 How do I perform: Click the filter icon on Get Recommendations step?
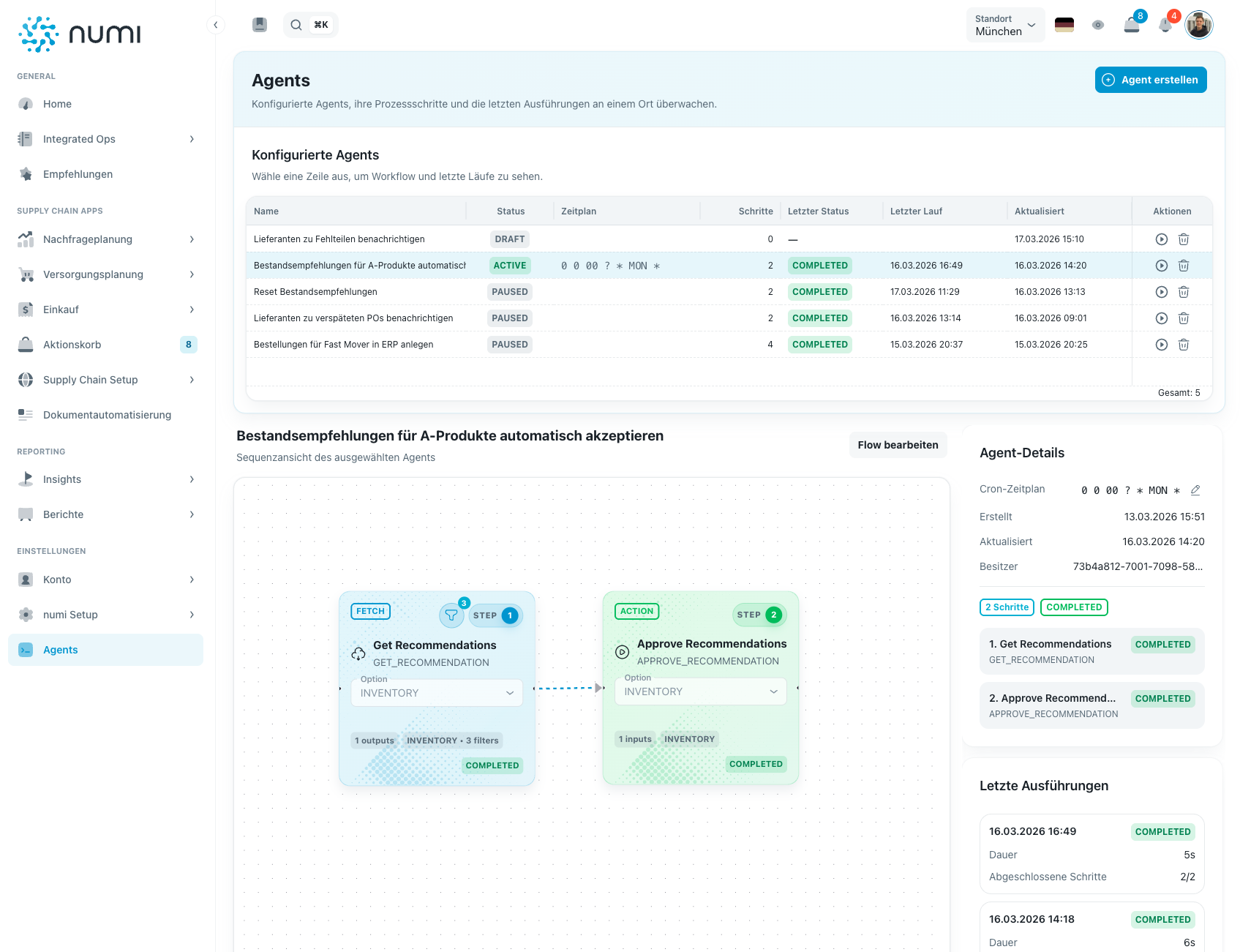[451, 615]
